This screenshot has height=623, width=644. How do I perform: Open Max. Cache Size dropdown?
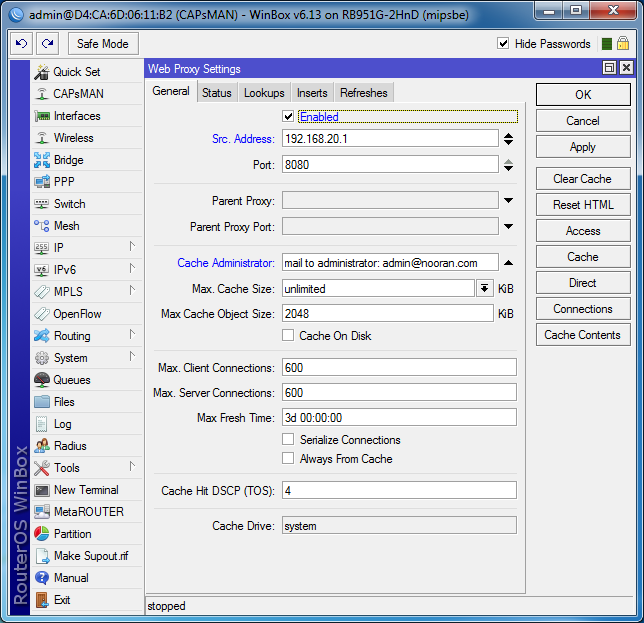pyautogui.click(x=485, y=288)
